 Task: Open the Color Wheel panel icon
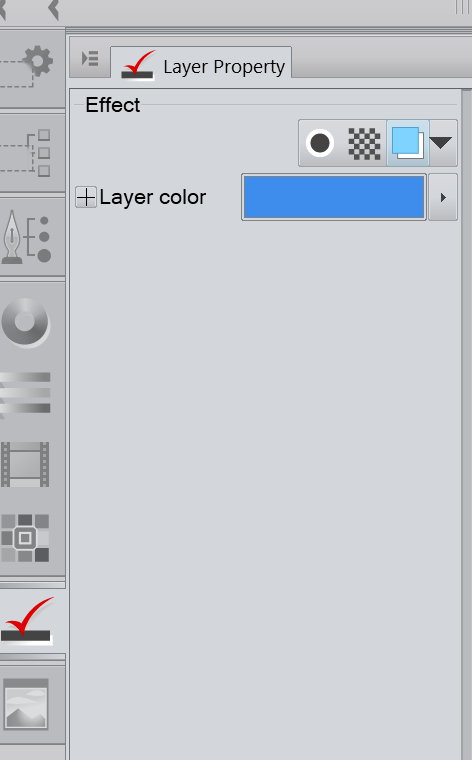(x=25, y=322)
